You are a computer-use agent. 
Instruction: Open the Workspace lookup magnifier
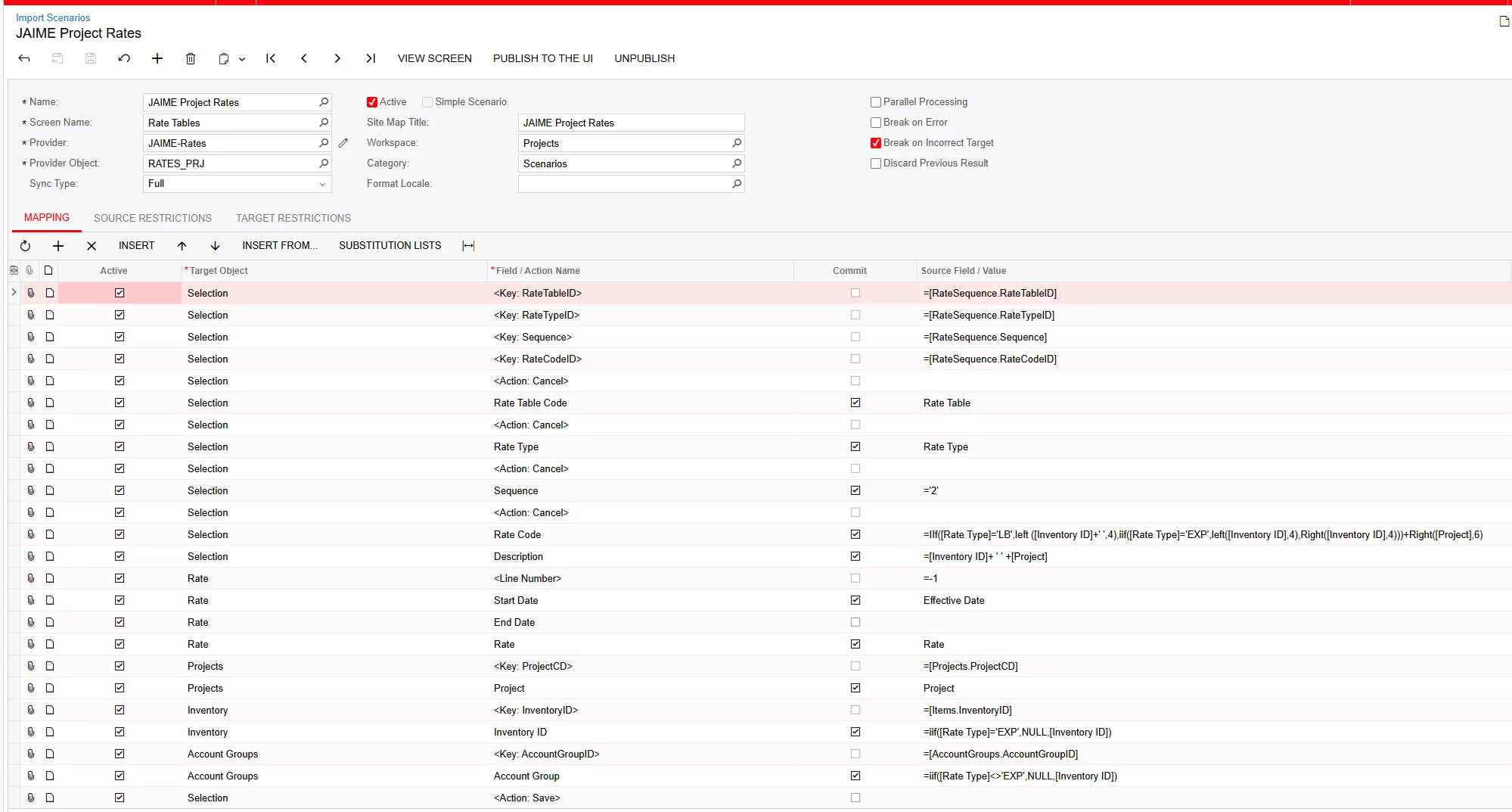[x=737, y=143]
